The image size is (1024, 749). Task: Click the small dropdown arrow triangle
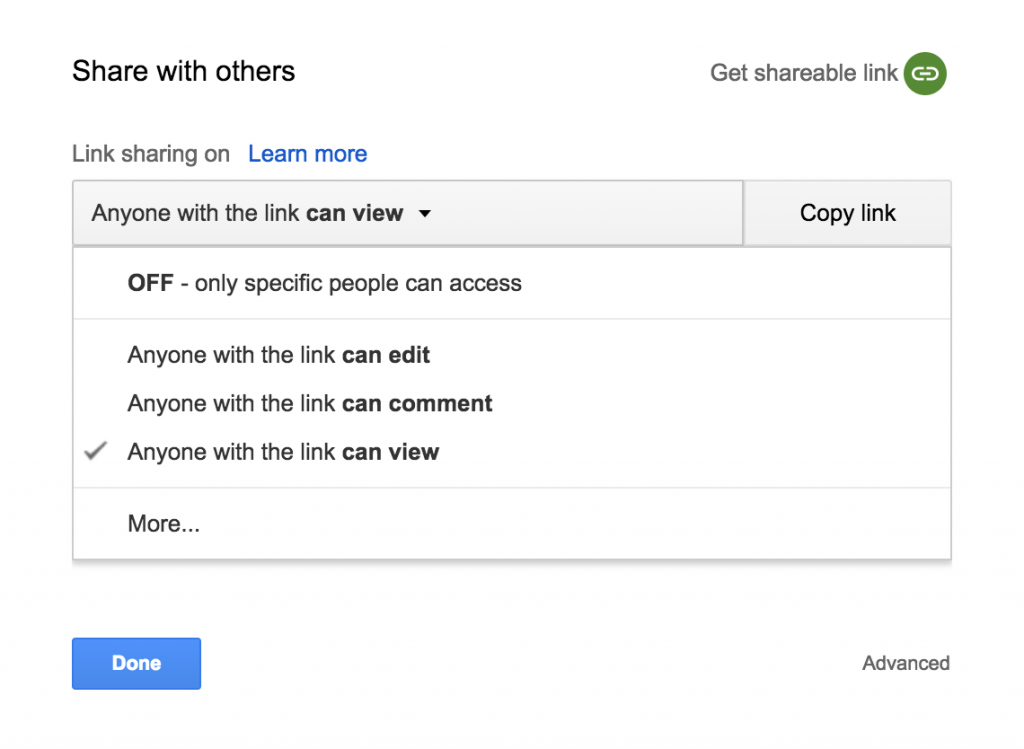point(425,213)
